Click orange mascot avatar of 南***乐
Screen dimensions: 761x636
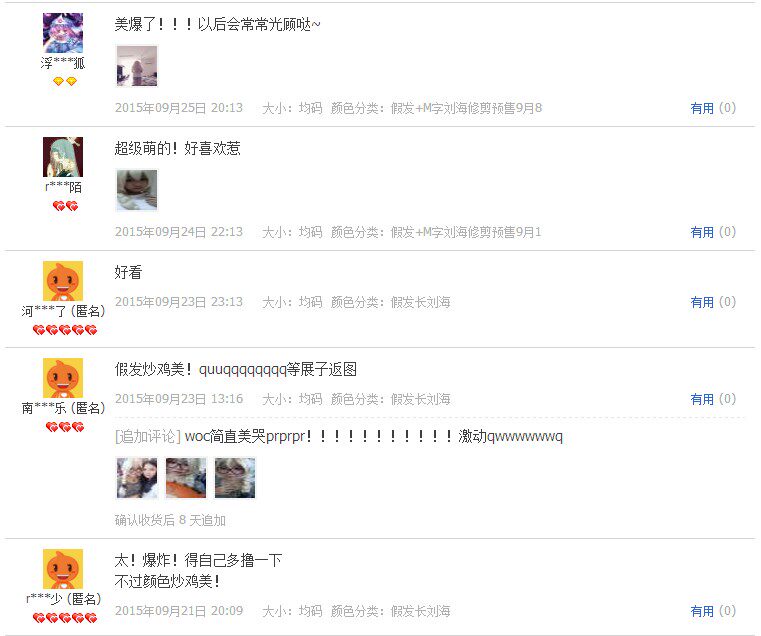coord(63,378)
